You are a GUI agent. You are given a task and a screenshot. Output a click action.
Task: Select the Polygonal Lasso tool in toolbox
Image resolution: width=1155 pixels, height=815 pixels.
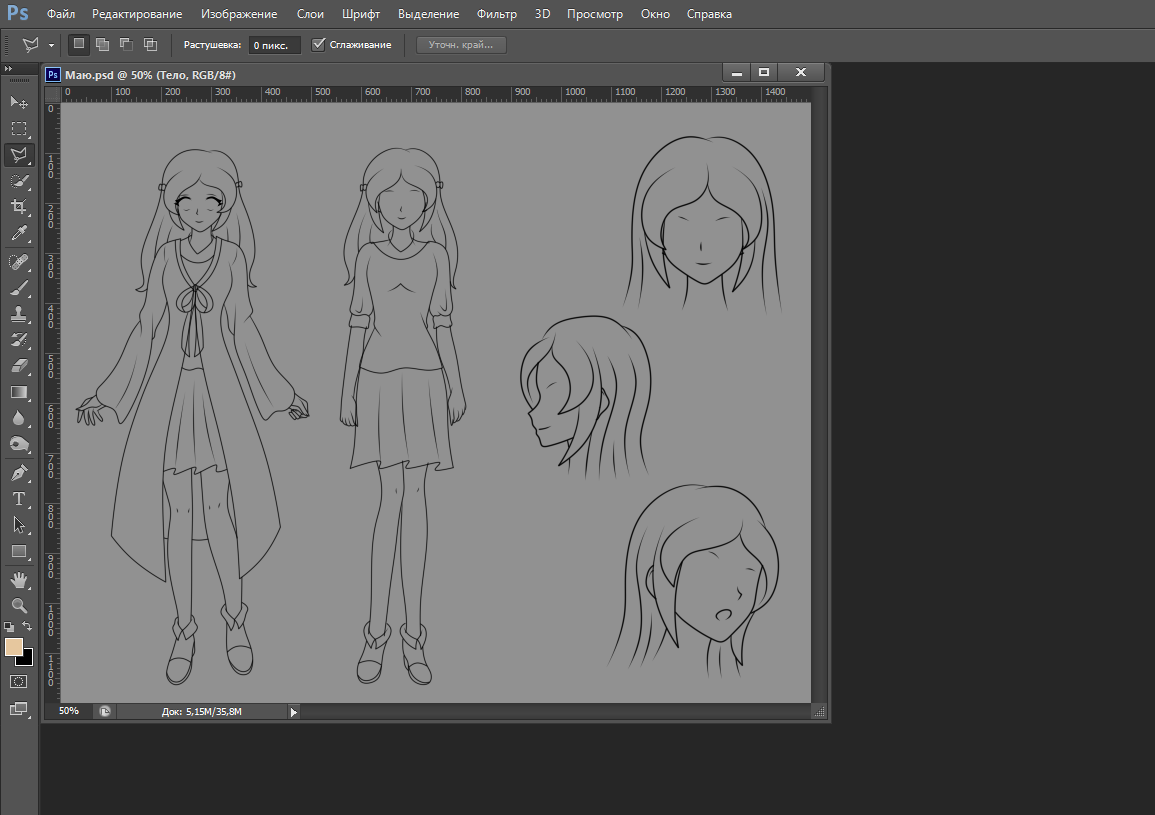point(19,155)
